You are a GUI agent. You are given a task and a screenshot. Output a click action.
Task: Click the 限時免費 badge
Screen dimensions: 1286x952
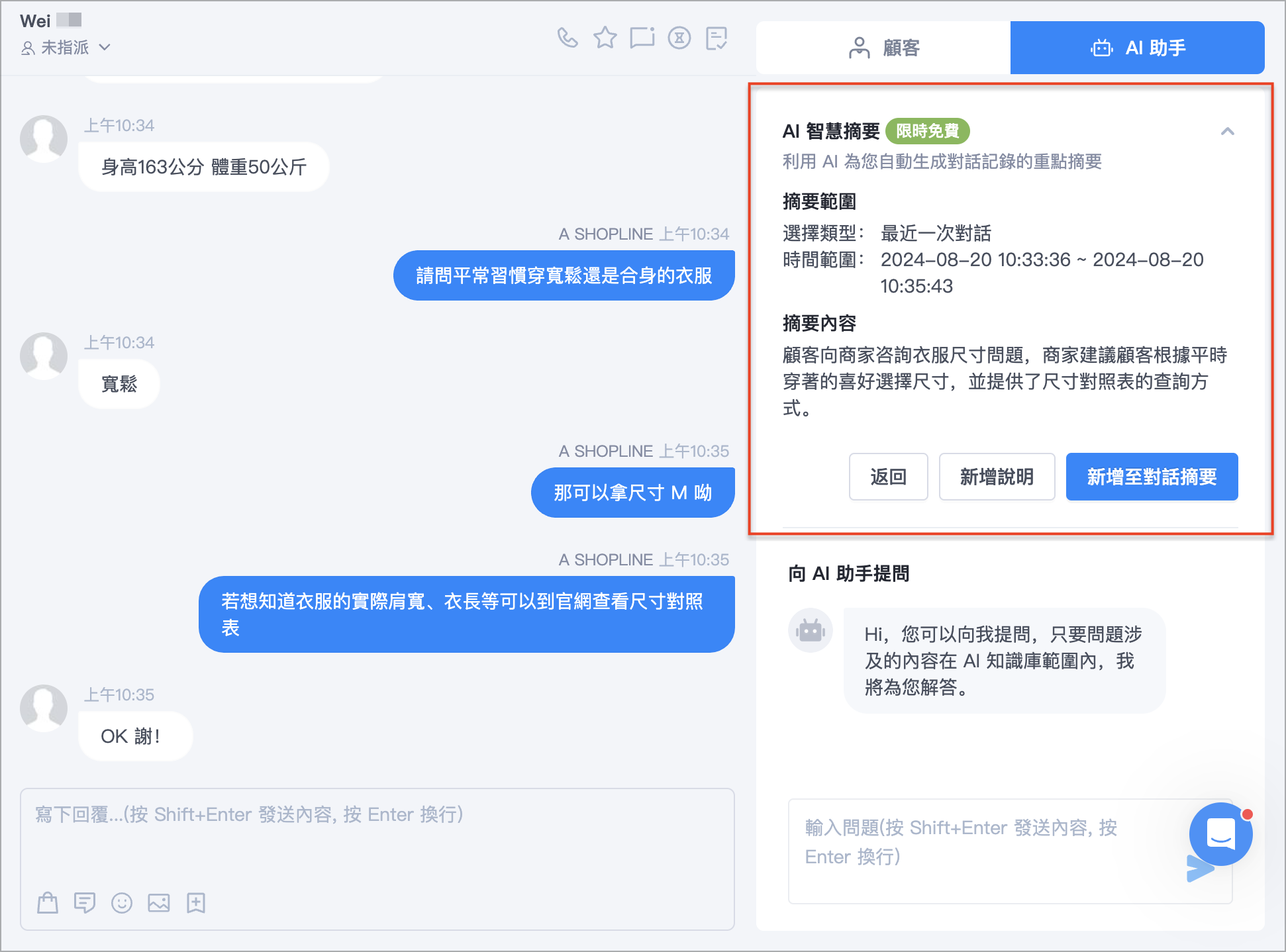pos(928,131)
